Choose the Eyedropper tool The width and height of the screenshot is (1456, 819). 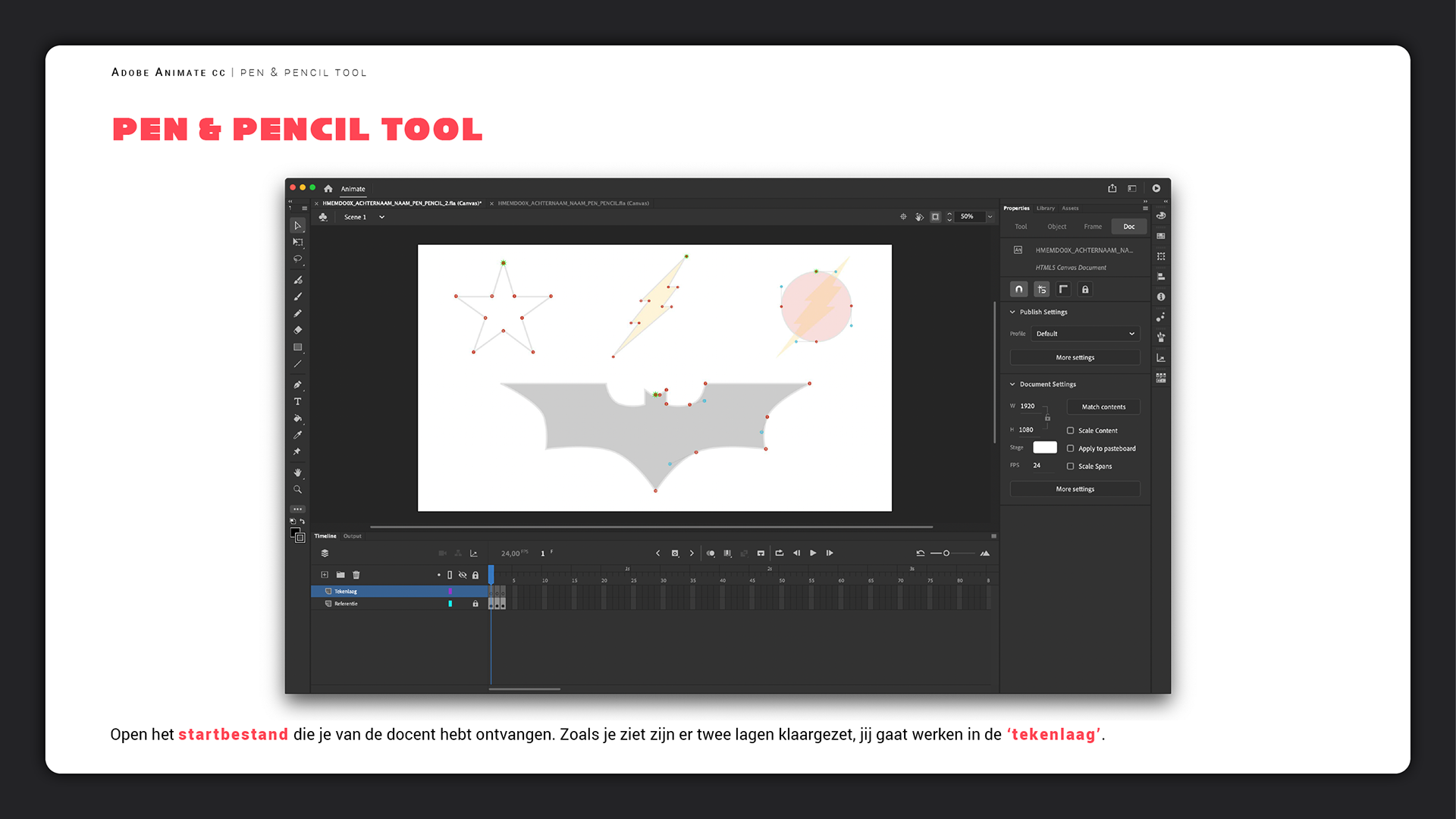click(297, 435)
